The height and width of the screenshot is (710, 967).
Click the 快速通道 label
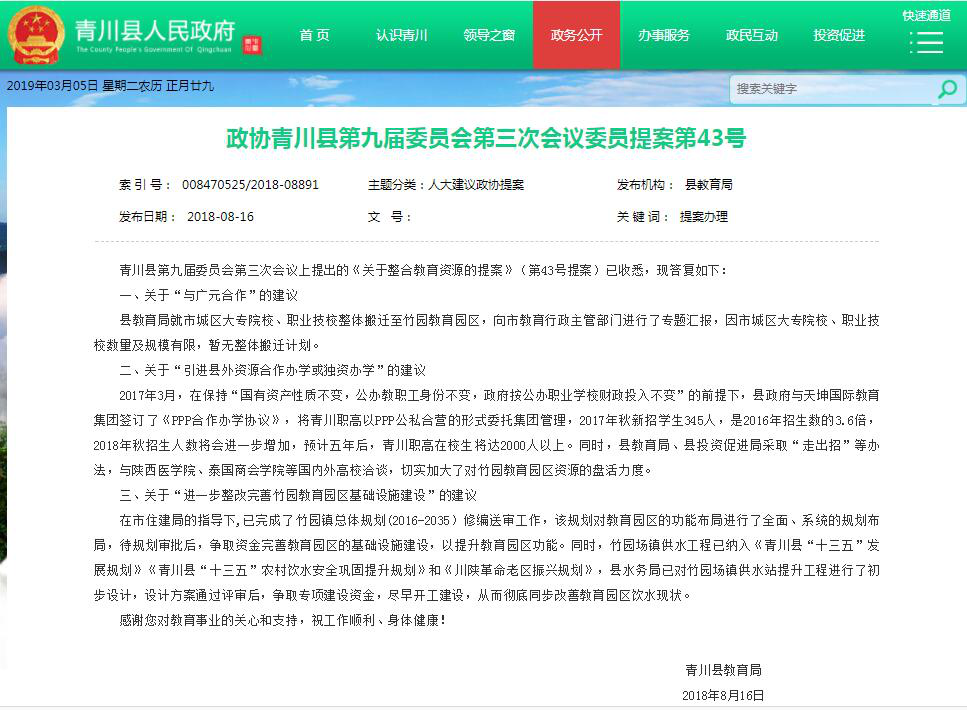926,15
